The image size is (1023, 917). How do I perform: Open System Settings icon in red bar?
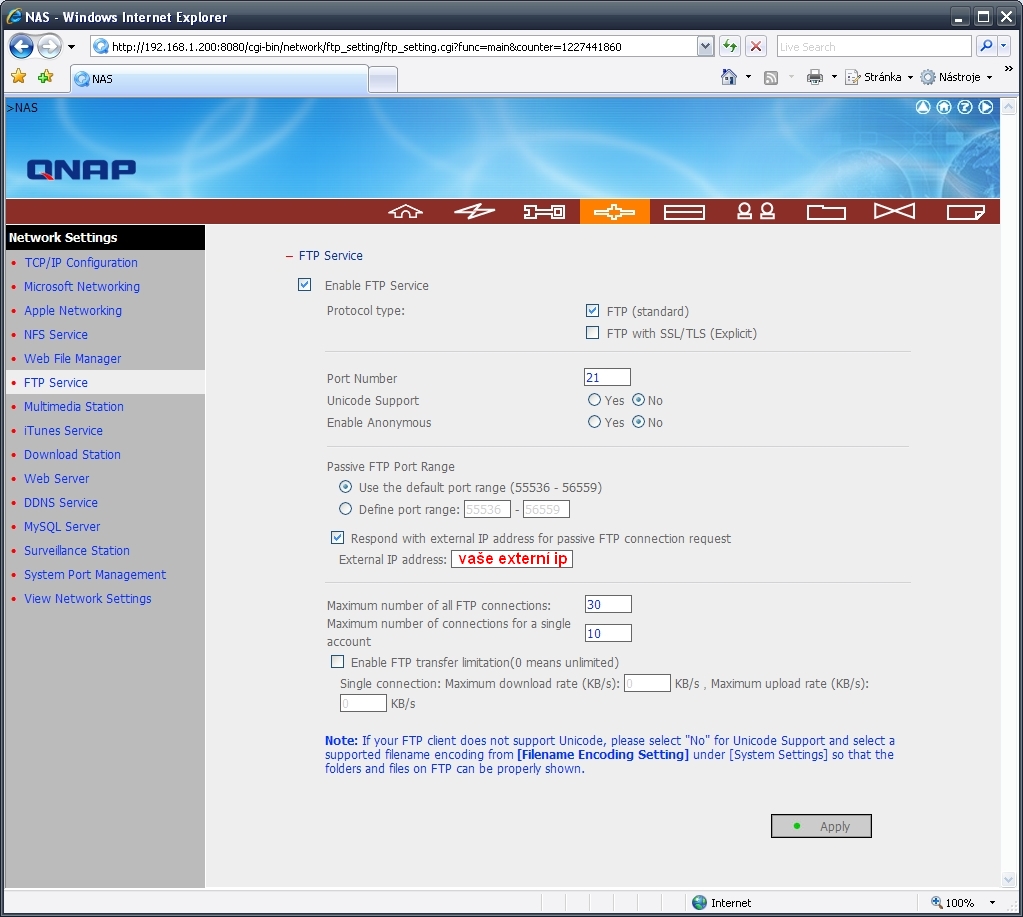tap(544, 212)
